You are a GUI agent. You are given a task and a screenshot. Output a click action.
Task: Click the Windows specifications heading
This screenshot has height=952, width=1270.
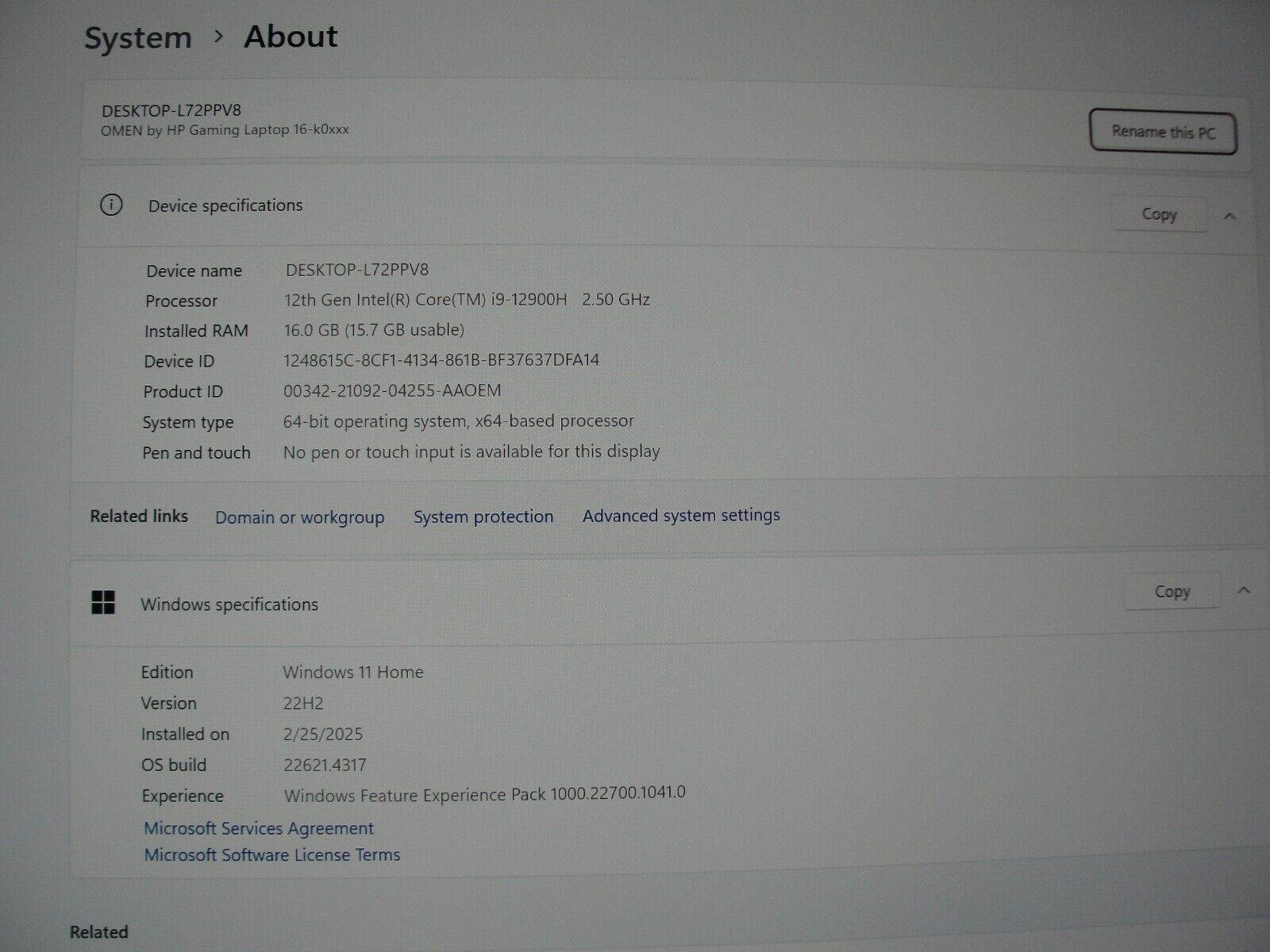[229, 605]
